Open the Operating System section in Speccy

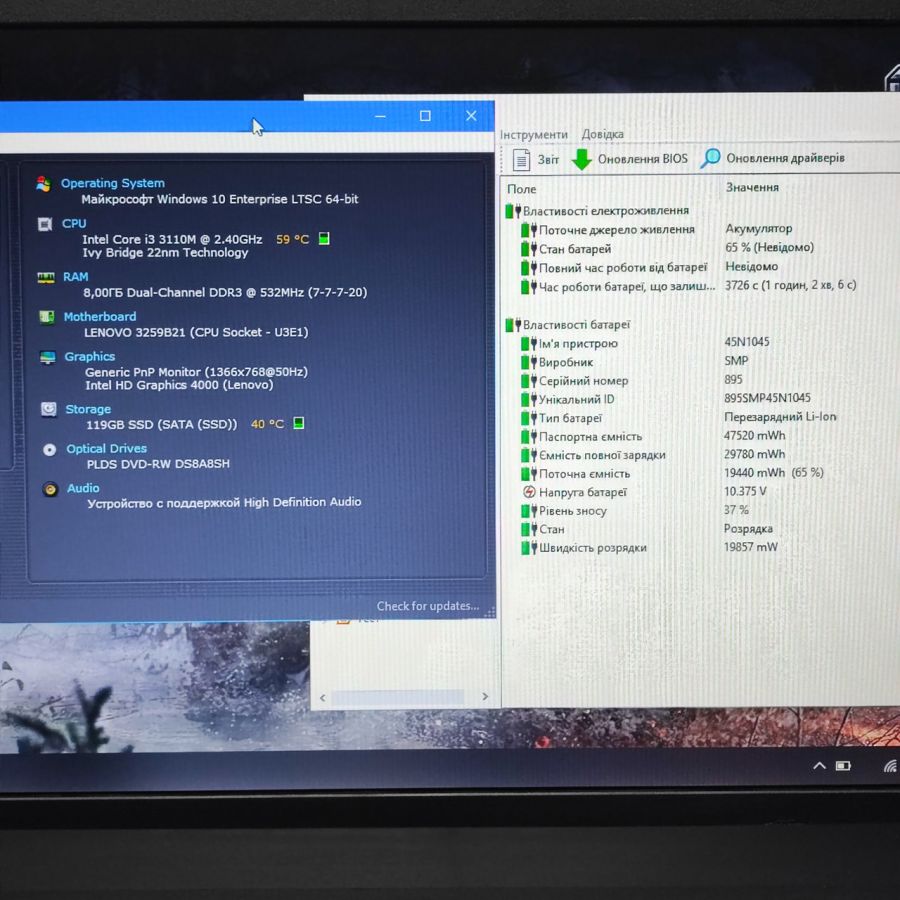click(112, 183)
